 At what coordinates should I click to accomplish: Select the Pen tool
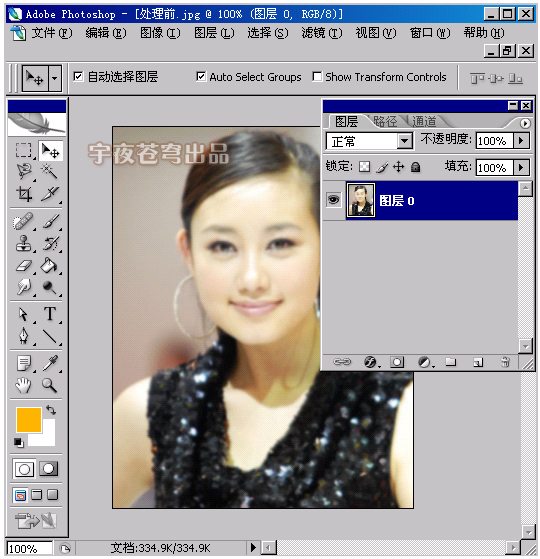pos(24,337)
